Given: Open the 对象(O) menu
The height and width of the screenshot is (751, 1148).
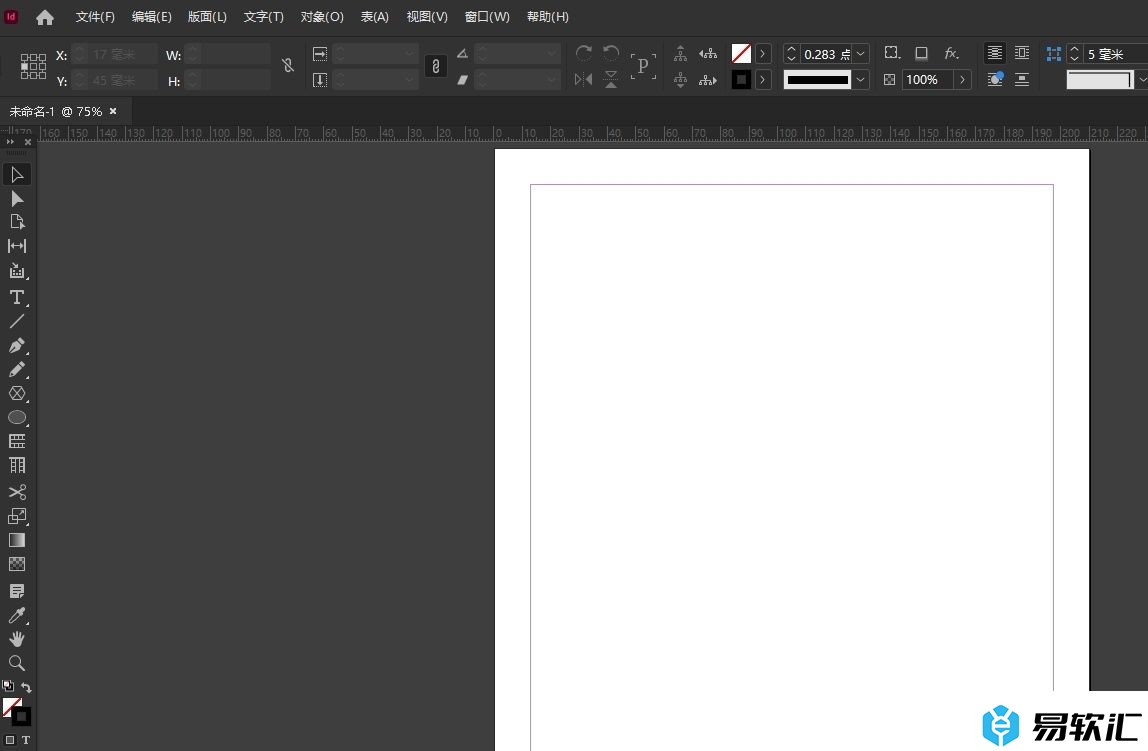Looking at the screenshot, I should pos(322,17).
